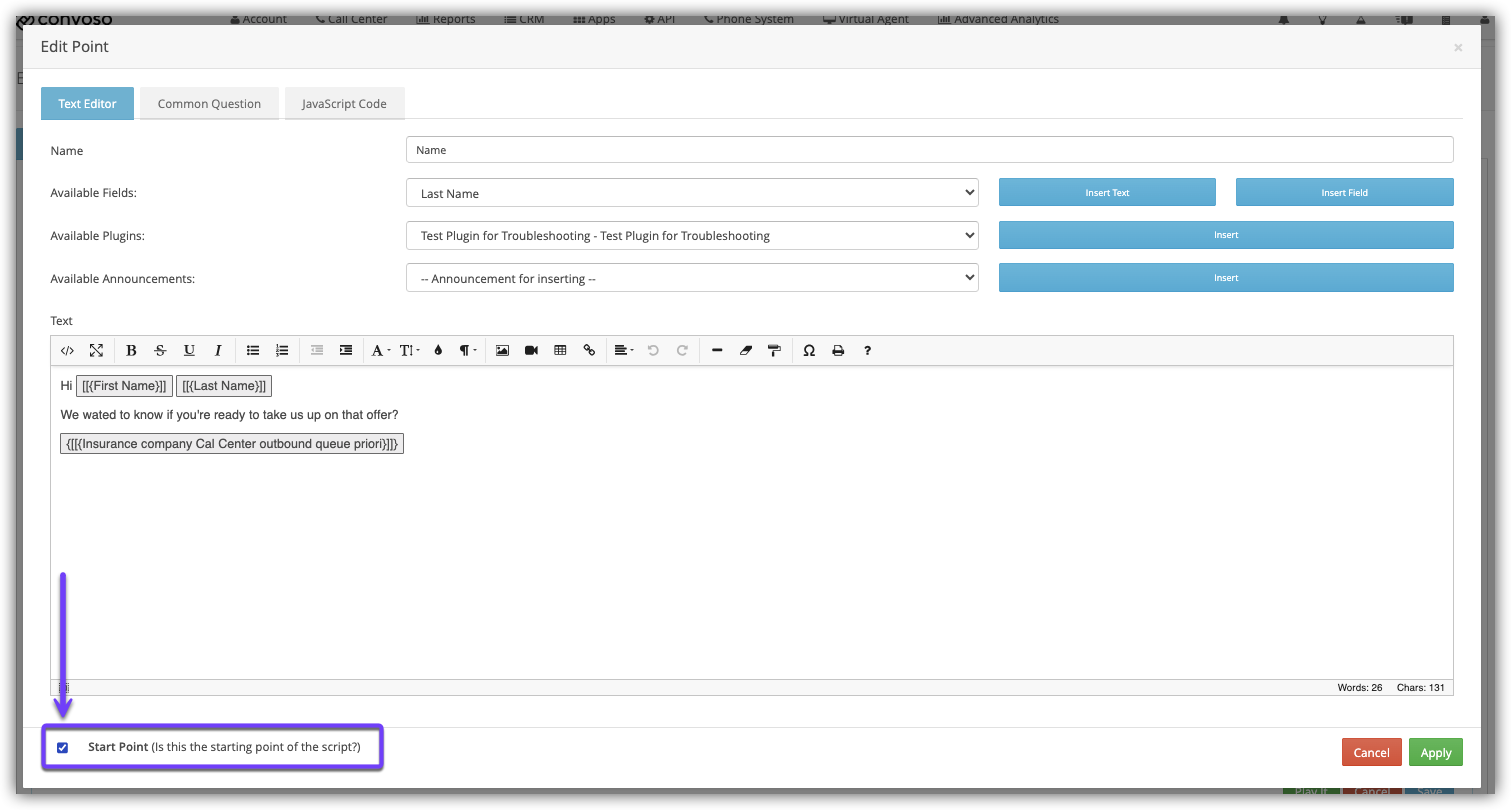Open the JavaScript Code tab

tap(344, 104)
